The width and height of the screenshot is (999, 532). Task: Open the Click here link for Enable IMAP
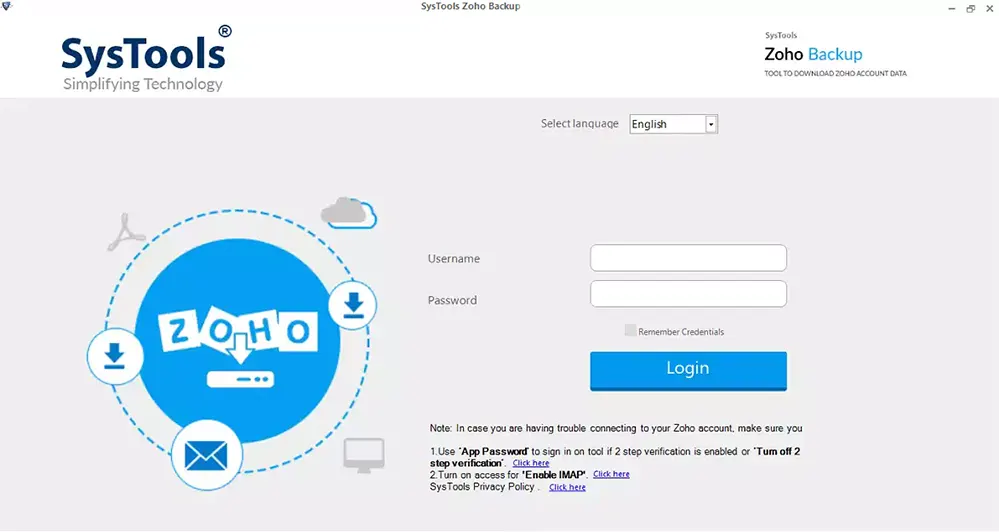[x=611, y=474]
